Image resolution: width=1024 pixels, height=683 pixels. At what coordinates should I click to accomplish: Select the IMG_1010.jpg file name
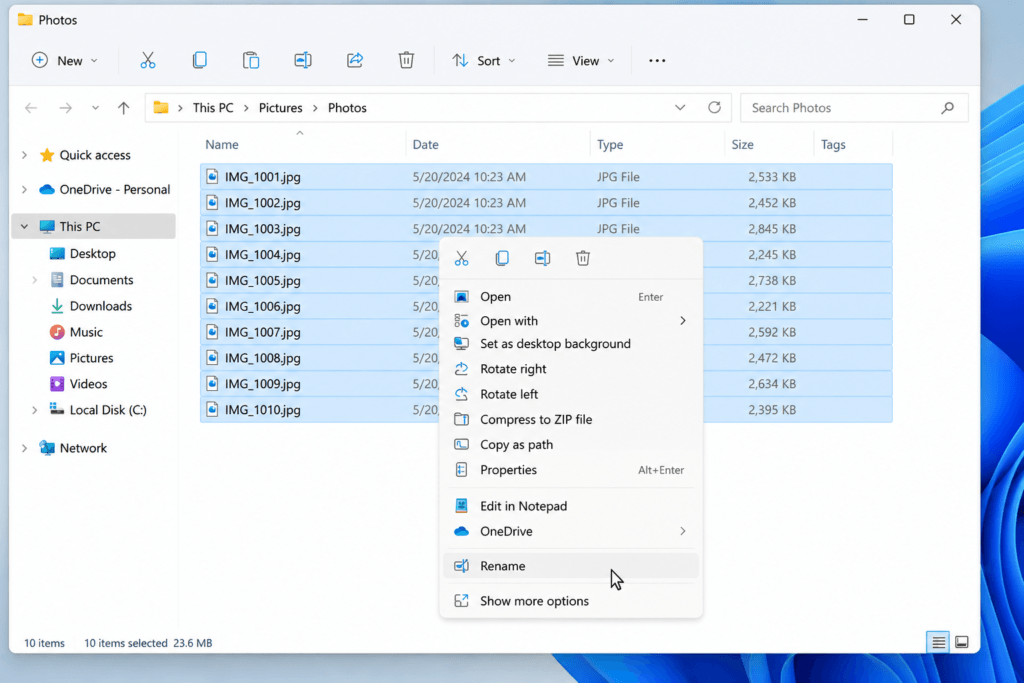263,410
